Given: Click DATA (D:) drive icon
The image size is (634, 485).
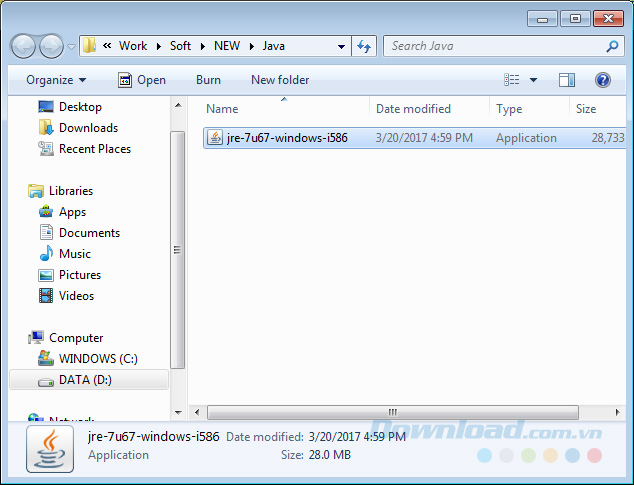Looking at the screenshot, I should coord(46,381).
